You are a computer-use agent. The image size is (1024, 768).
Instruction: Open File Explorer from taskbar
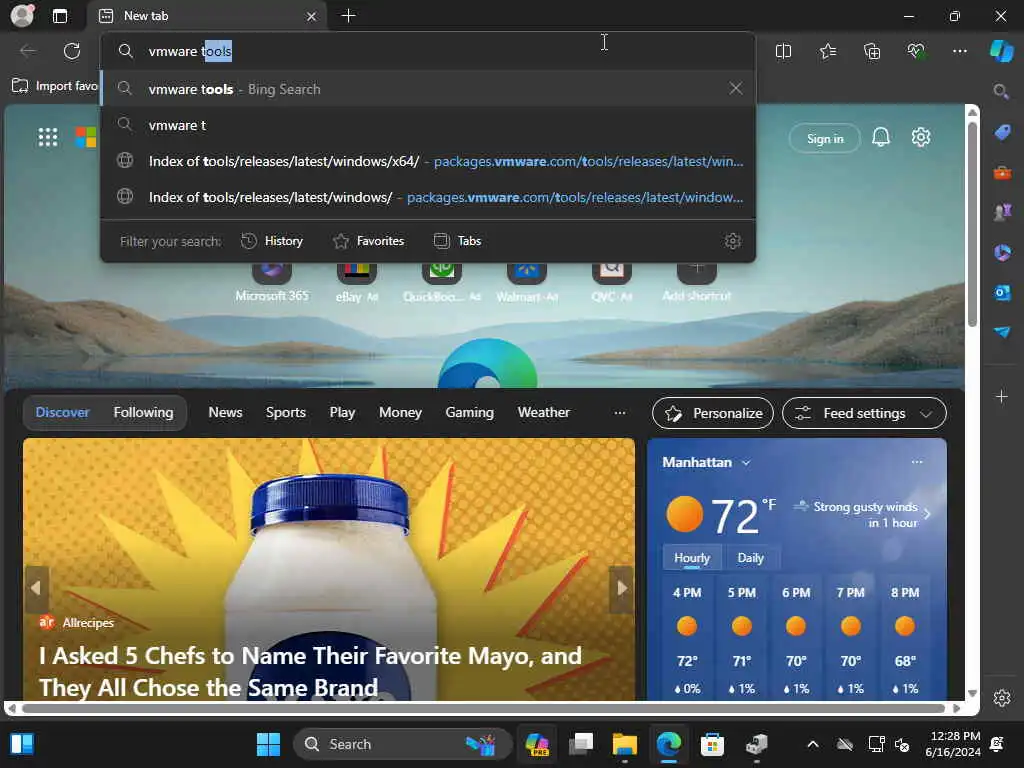(624, 744)
